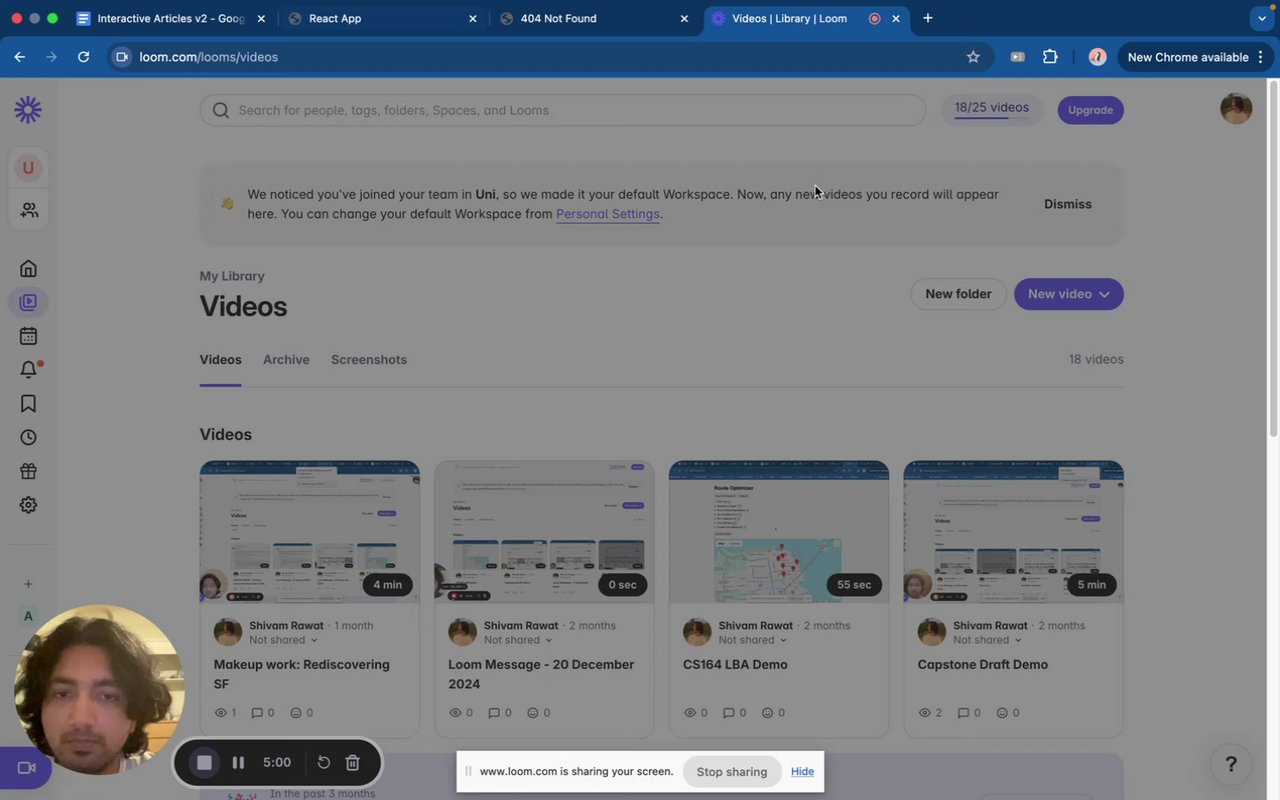Open the Uni workspace (U) in the sidebar
This screenshot has height=800, width=1280.
28,167
